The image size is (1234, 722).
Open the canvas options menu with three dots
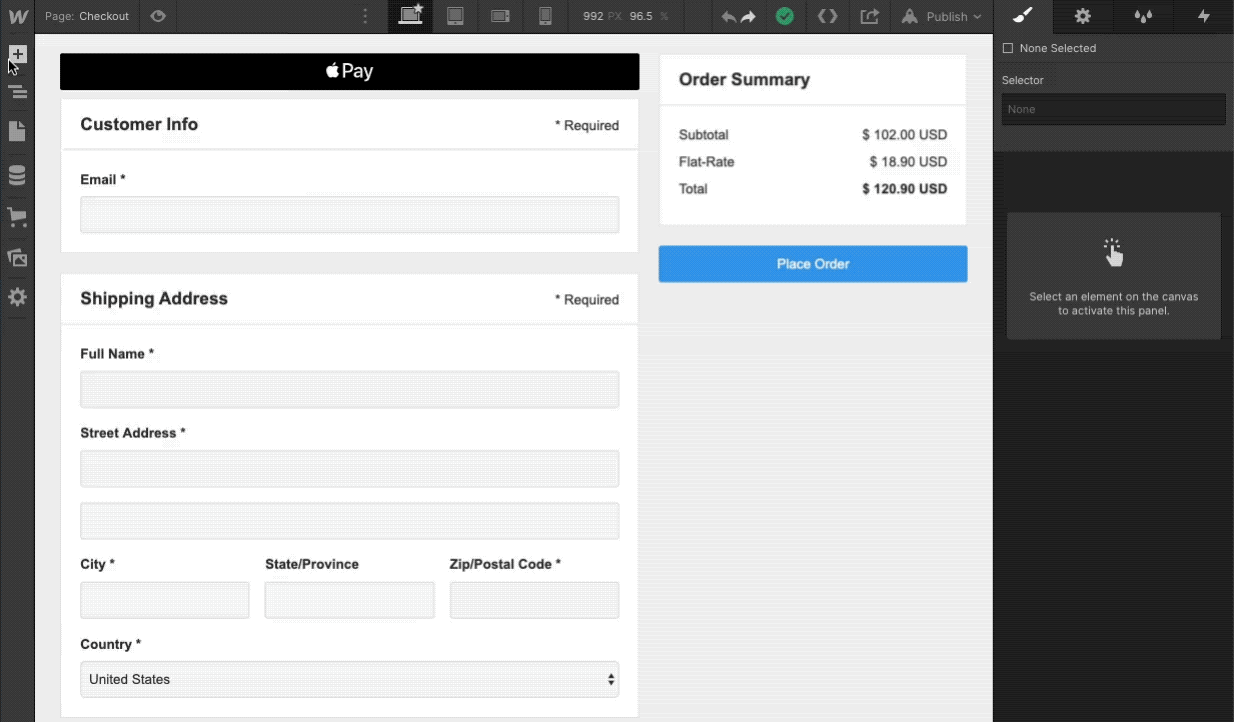pyautogui.click(x=364, y=16)
